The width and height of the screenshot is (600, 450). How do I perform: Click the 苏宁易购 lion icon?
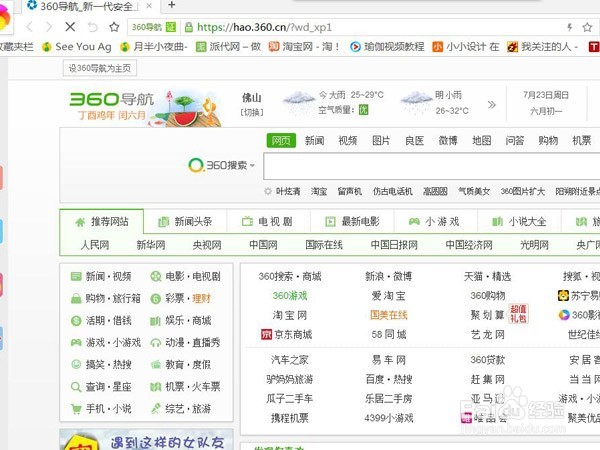[x=563, y=295]
